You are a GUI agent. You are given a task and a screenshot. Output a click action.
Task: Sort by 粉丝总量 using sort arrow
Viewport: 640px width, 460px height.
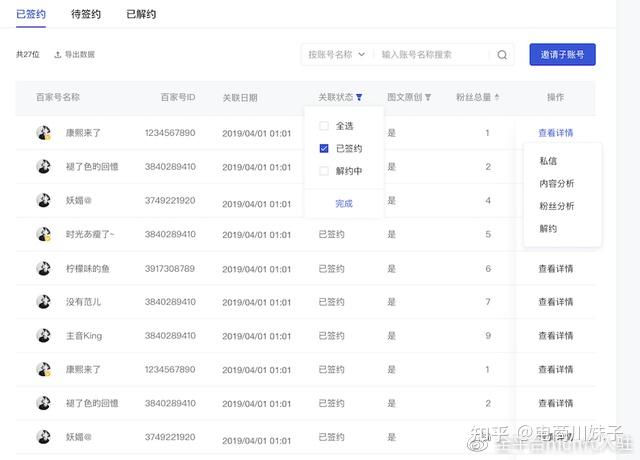[x=497, y=97]
